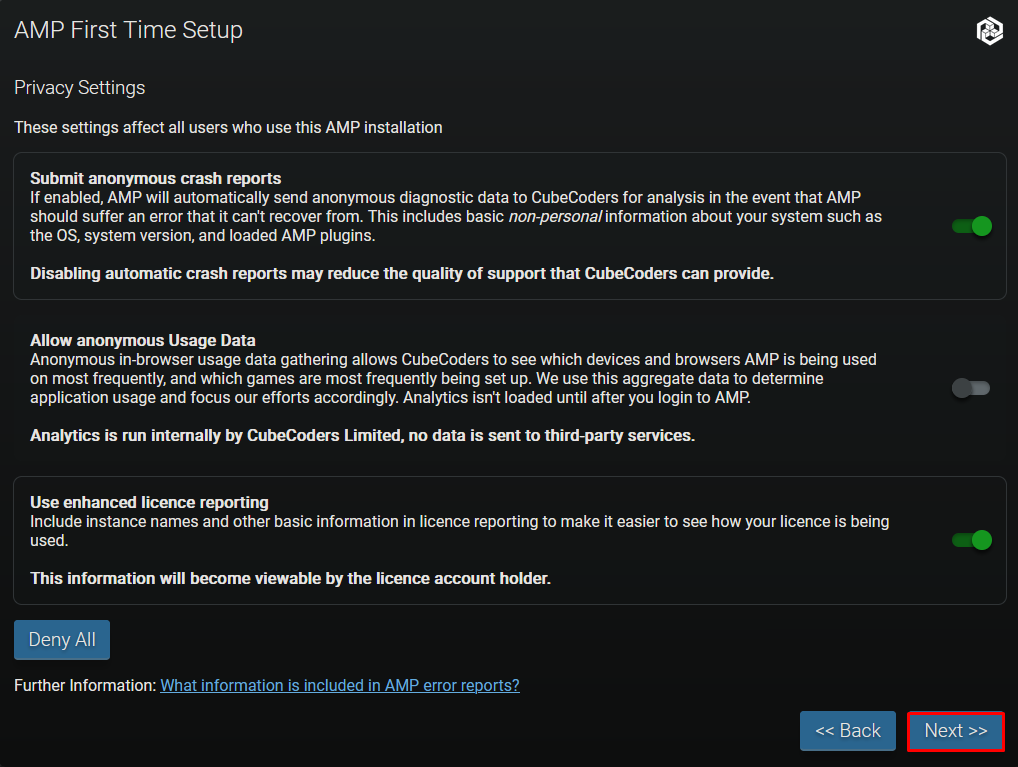
Task: Open the AMP error reports information link
Action: [340, 685]
